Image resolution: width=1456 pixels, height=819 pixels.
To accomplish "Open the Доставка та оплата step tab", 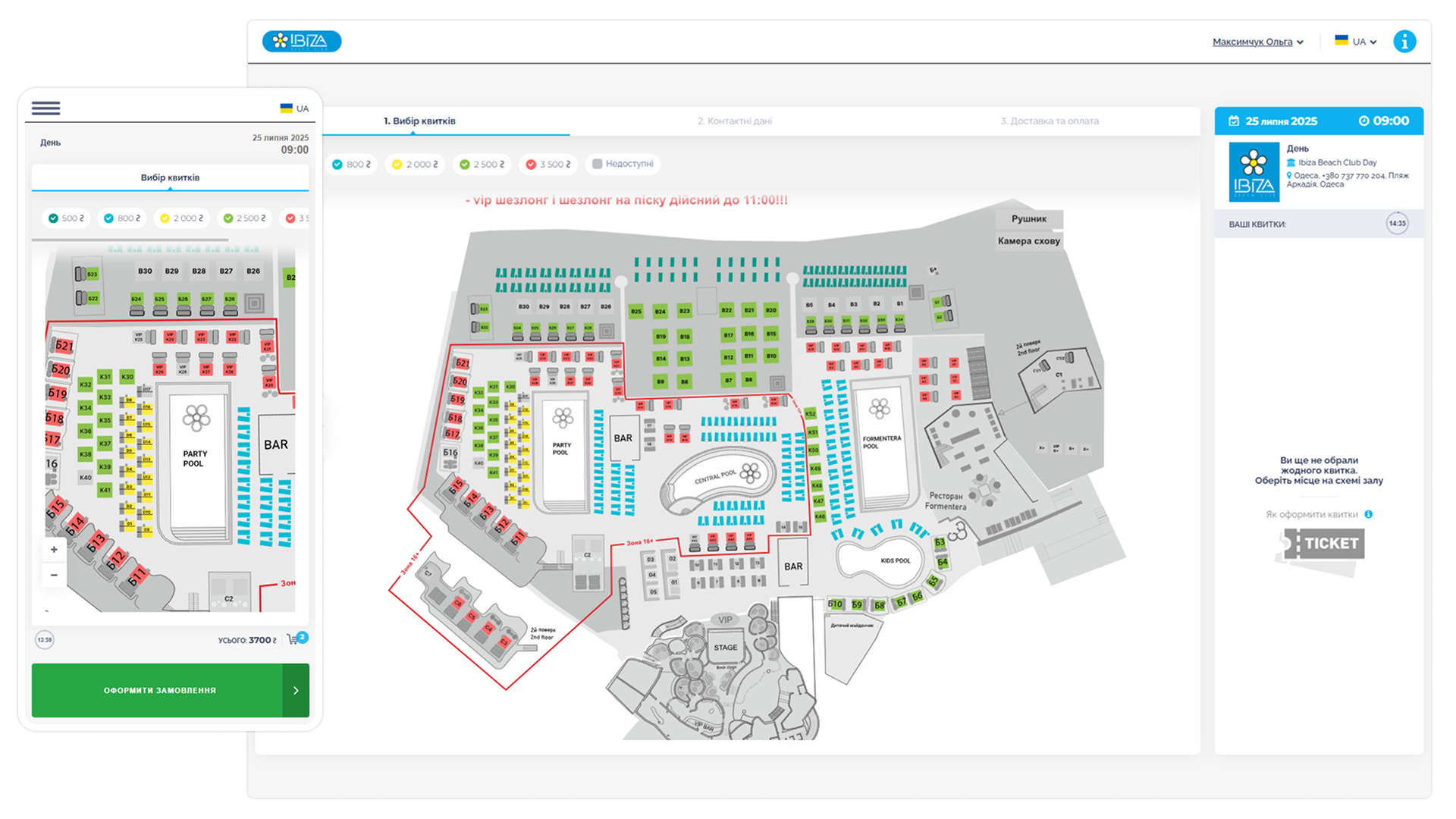I will 1049,121.
